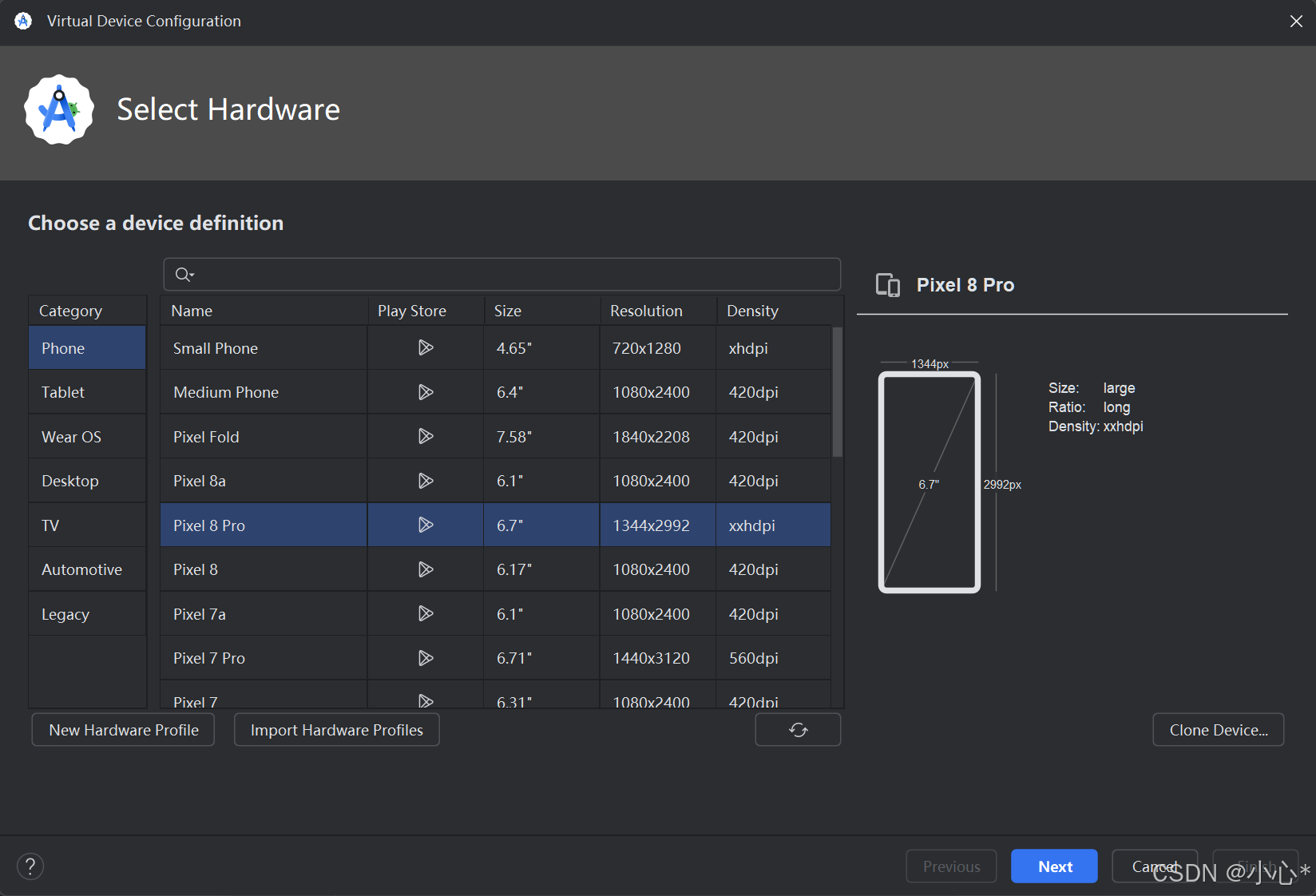The height and width of the screenshot is (896, 1316).
Task: Click the 1344x2992 resolution cell
Action: click(658, 525)
